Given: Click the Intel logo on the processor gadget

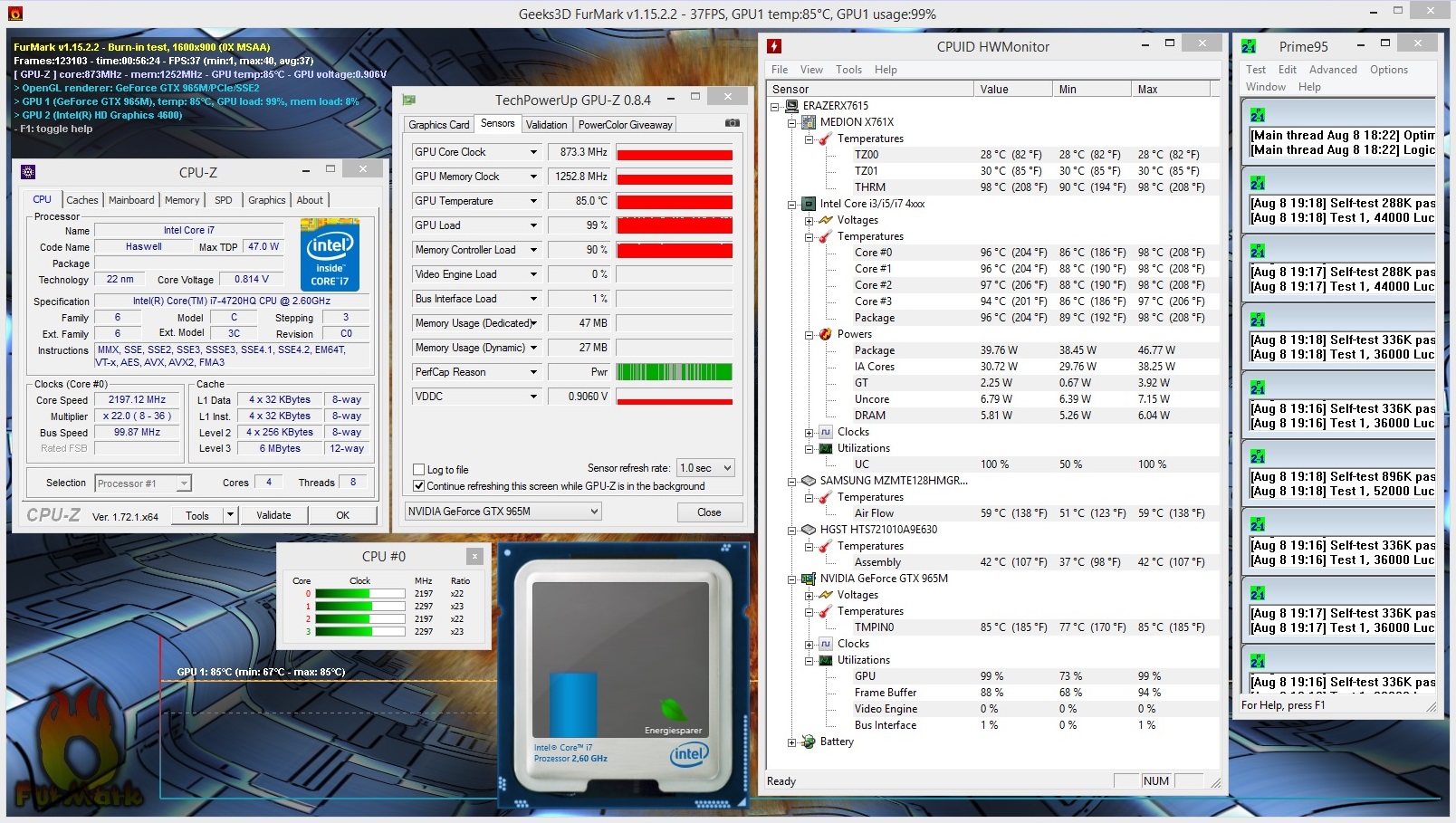Looking at the screenshot, I should (x=689, y=754).
